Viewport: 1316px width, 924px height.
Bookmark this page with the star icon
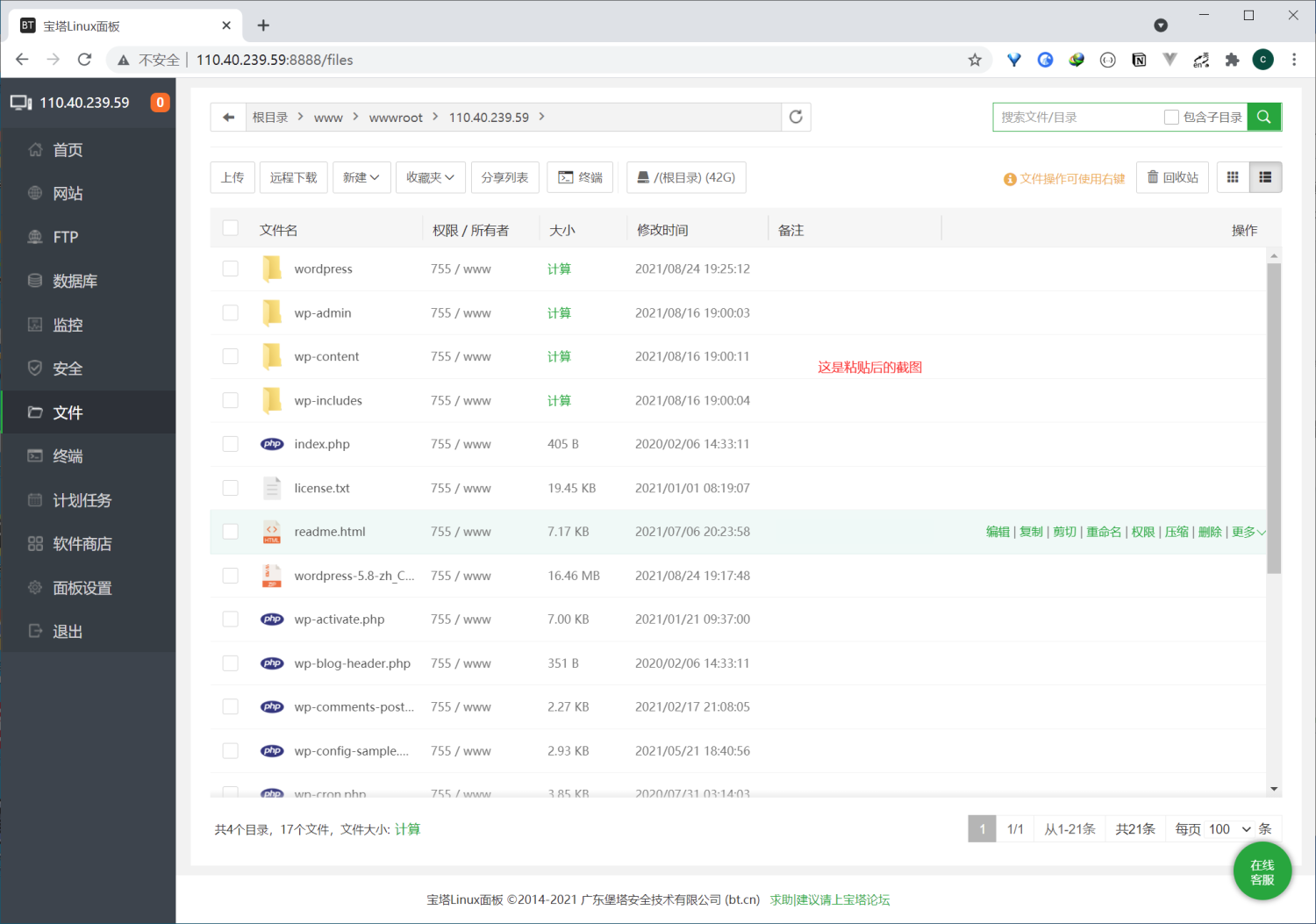coord(975,60)
